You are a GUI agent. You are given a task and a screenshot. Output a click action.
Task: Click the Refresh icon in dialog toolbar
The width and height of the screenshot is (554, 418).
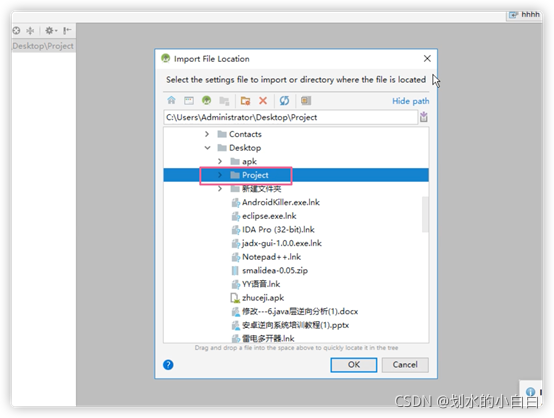tap(284, 101)
